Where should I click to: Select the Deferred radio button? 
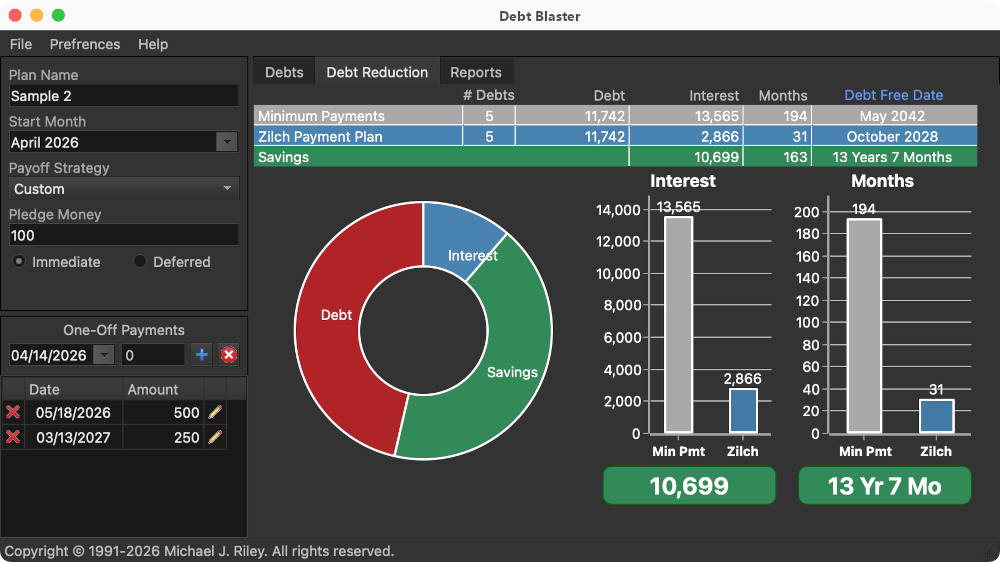(140, 262)
